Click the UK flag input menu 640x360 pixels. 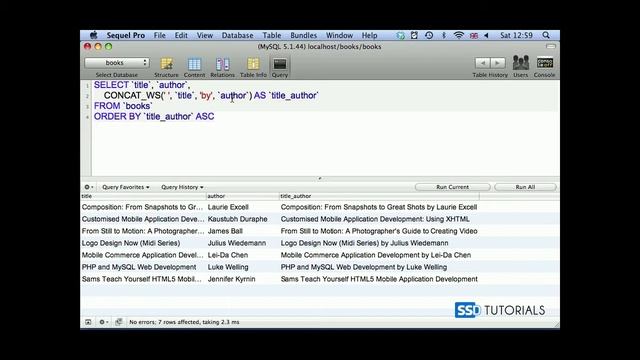(x=473, y=36)
